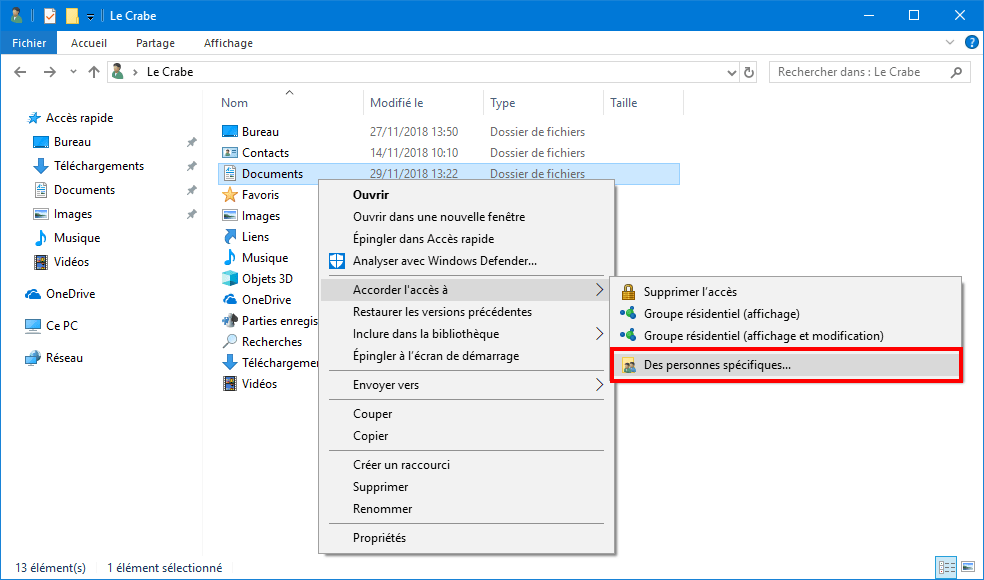The image size is (984, 580).
Task: Click the OneDrive cloud icon in sidebar
Action: tap(33, 294)
